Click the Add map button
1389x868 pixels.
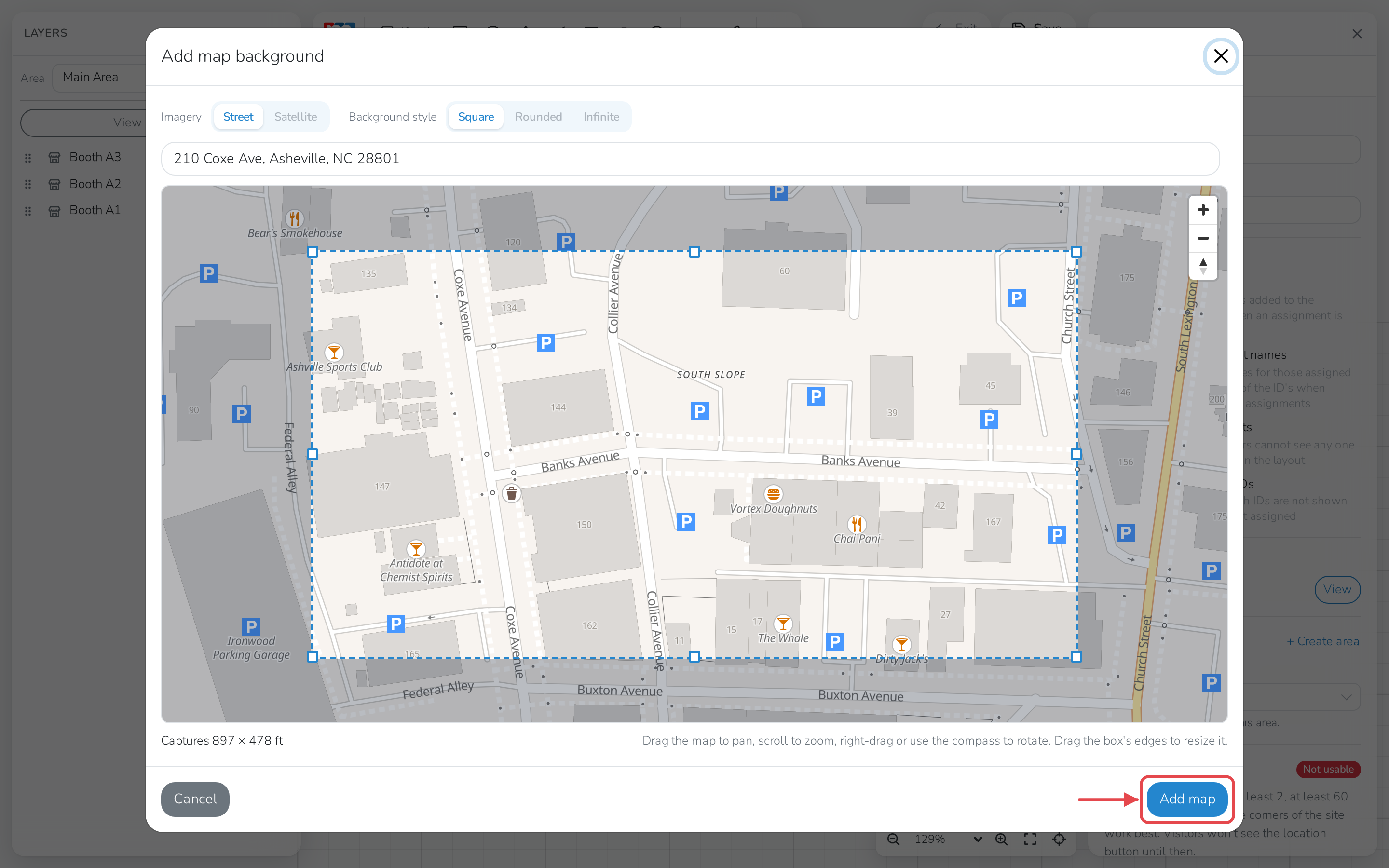coord(1187,799)
